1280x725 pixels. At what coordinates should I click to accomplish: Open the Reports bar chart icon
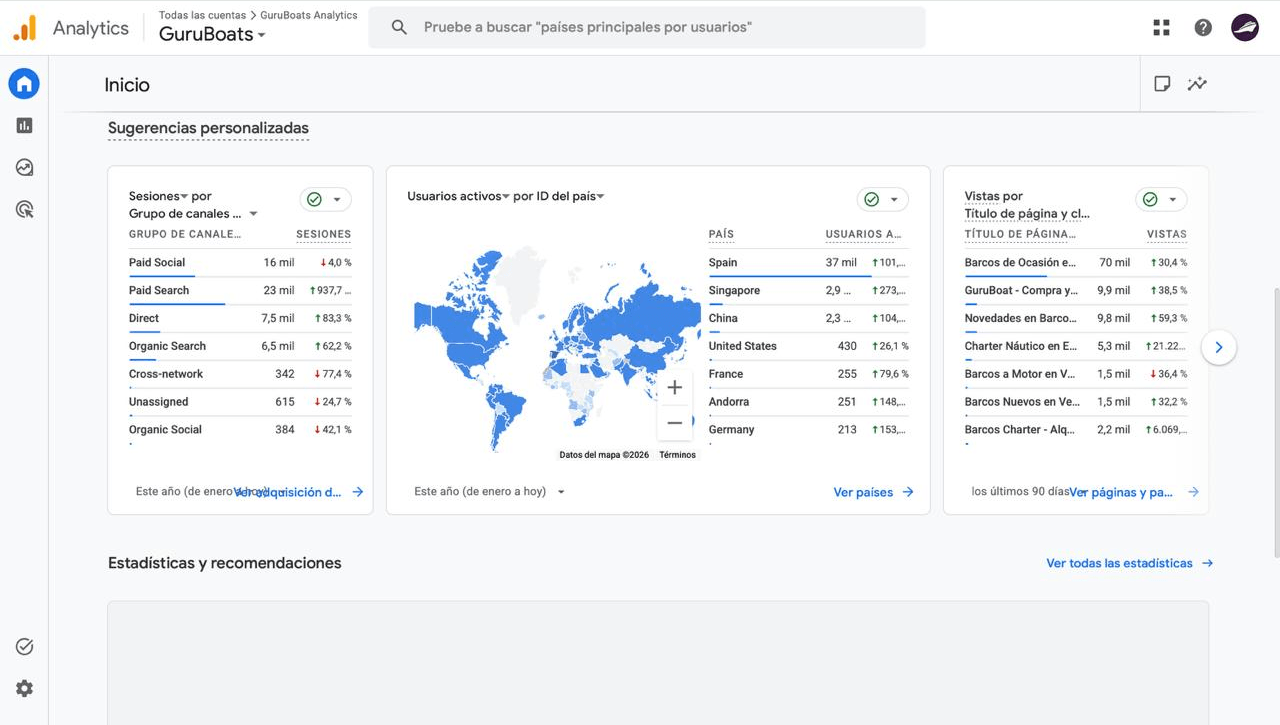coord(24,125)
